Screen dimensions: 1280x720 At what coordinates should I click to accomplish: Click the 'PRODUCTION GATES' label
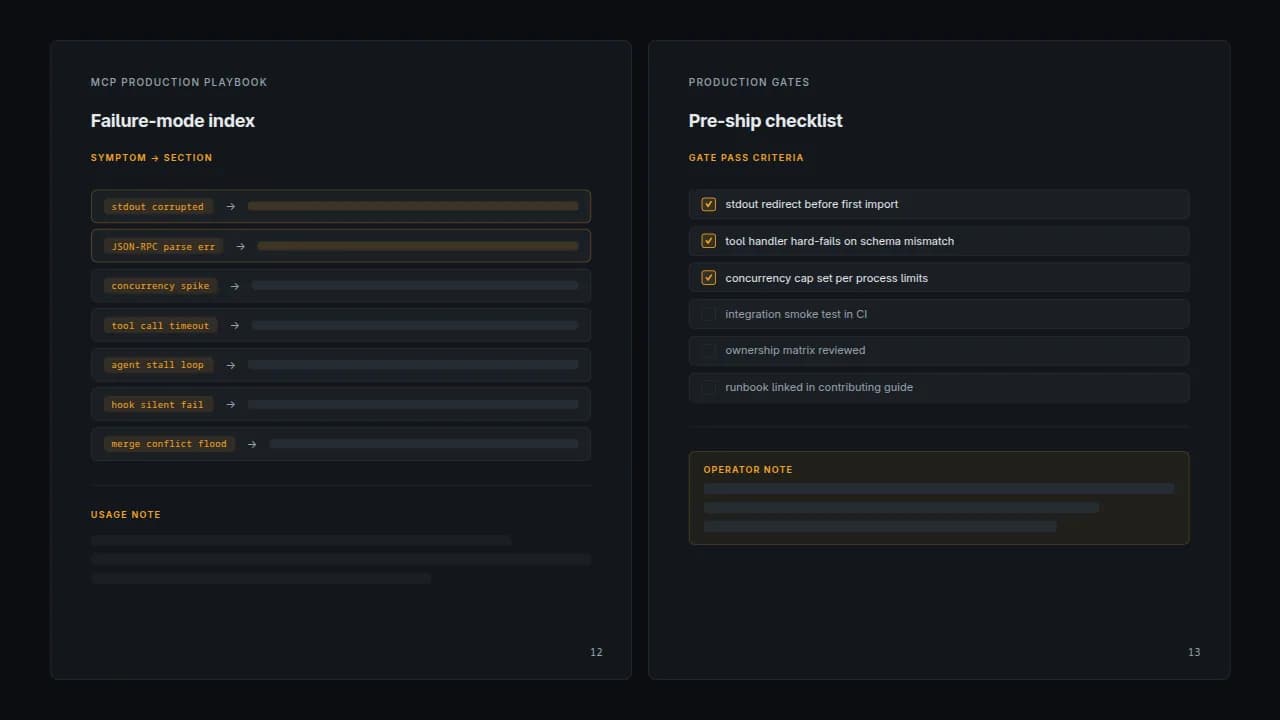(749, 82)
